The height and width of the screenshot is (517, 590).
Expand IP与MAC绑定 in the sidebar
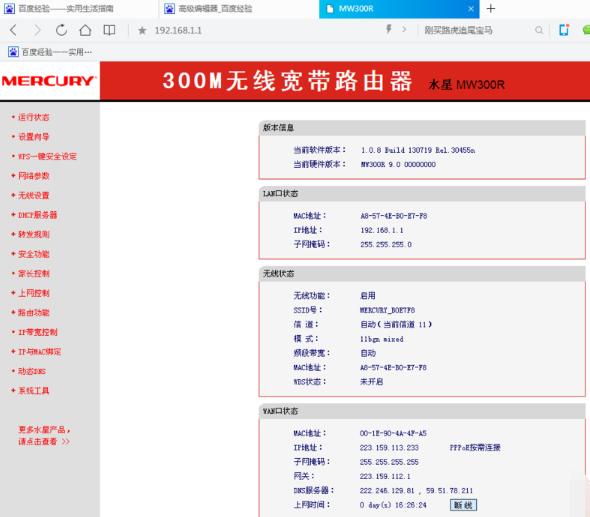point(40,352)
